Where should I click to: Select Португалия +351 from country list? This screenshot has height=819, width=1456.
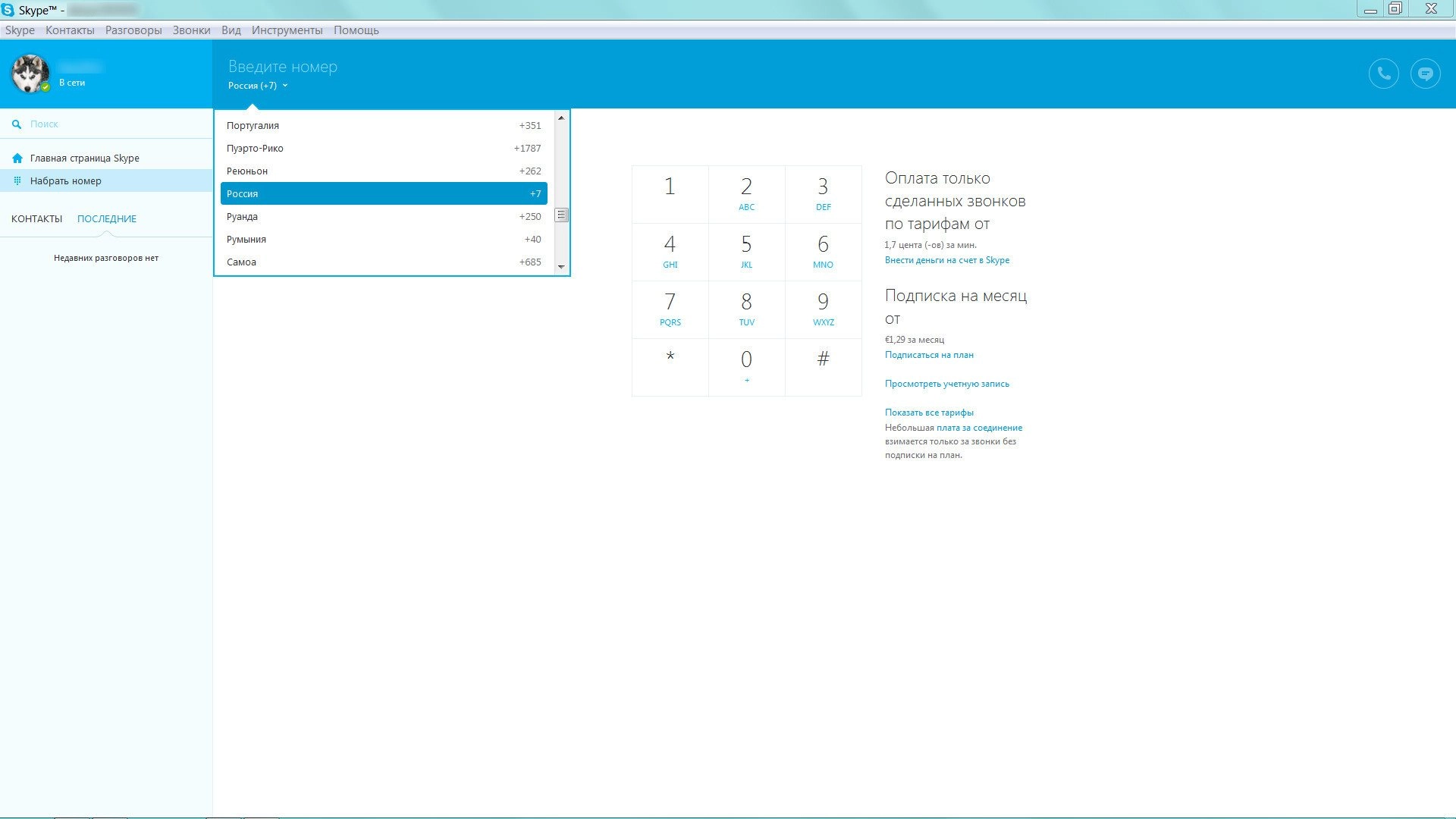coord(384,125)
